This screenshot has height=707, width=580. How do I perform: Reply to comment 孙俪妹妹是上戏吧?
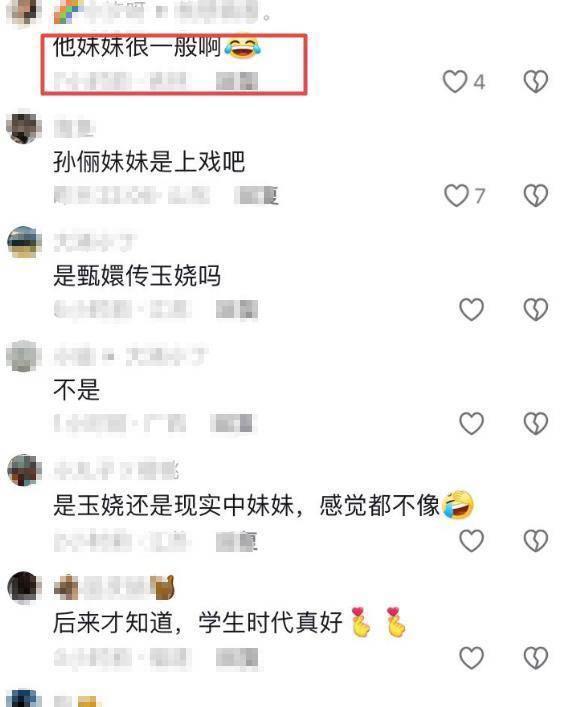(257, 195)
